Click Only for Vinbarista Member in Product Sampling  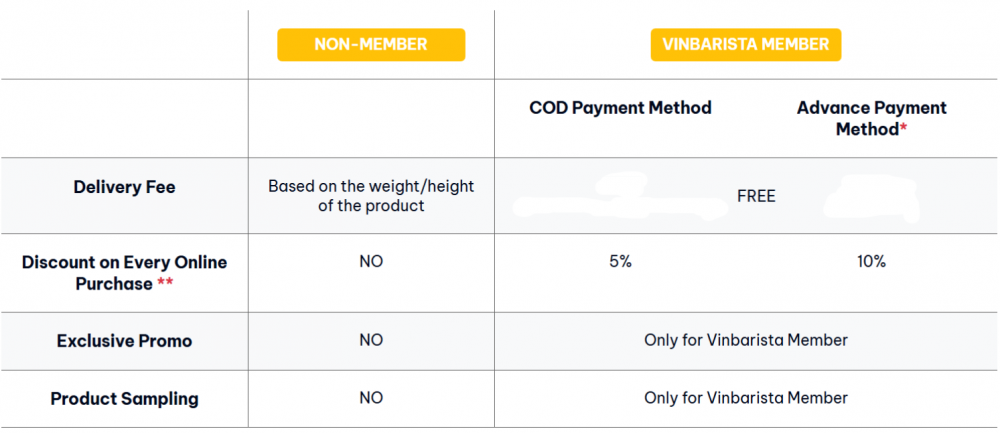746,398
